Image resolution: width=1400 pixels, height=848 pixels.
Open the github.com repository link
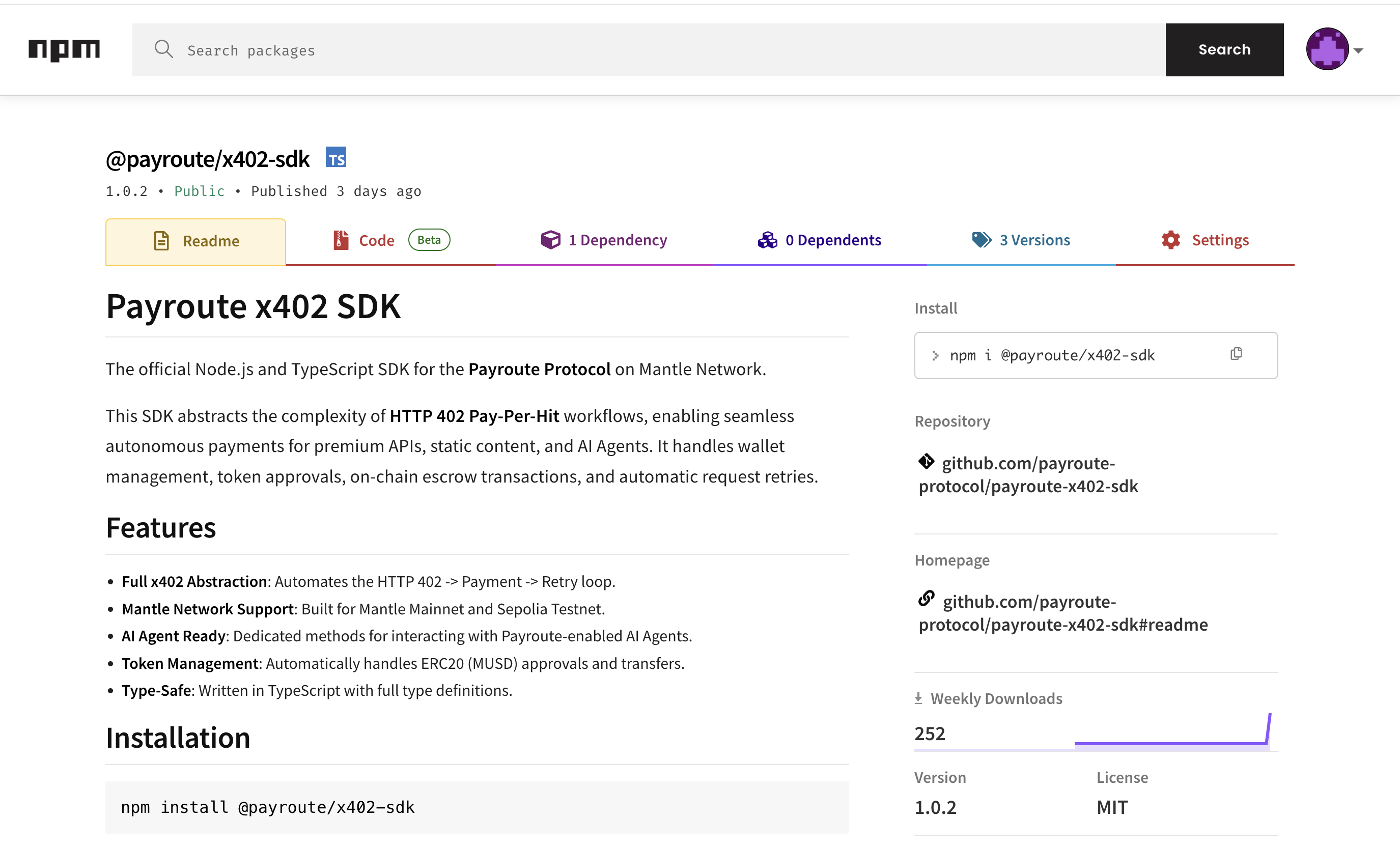tap(1028, 475)
